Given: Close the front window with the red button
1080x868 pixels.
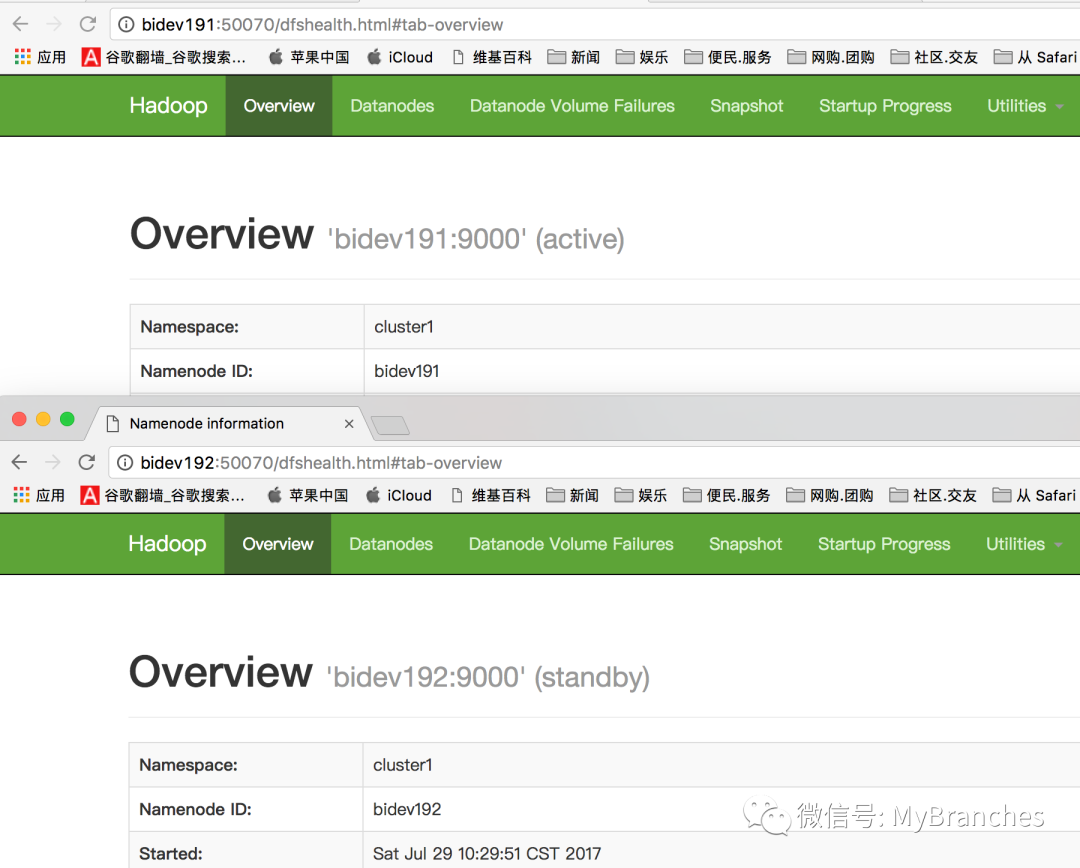Looking at the screenshot, I should (19, 419).
